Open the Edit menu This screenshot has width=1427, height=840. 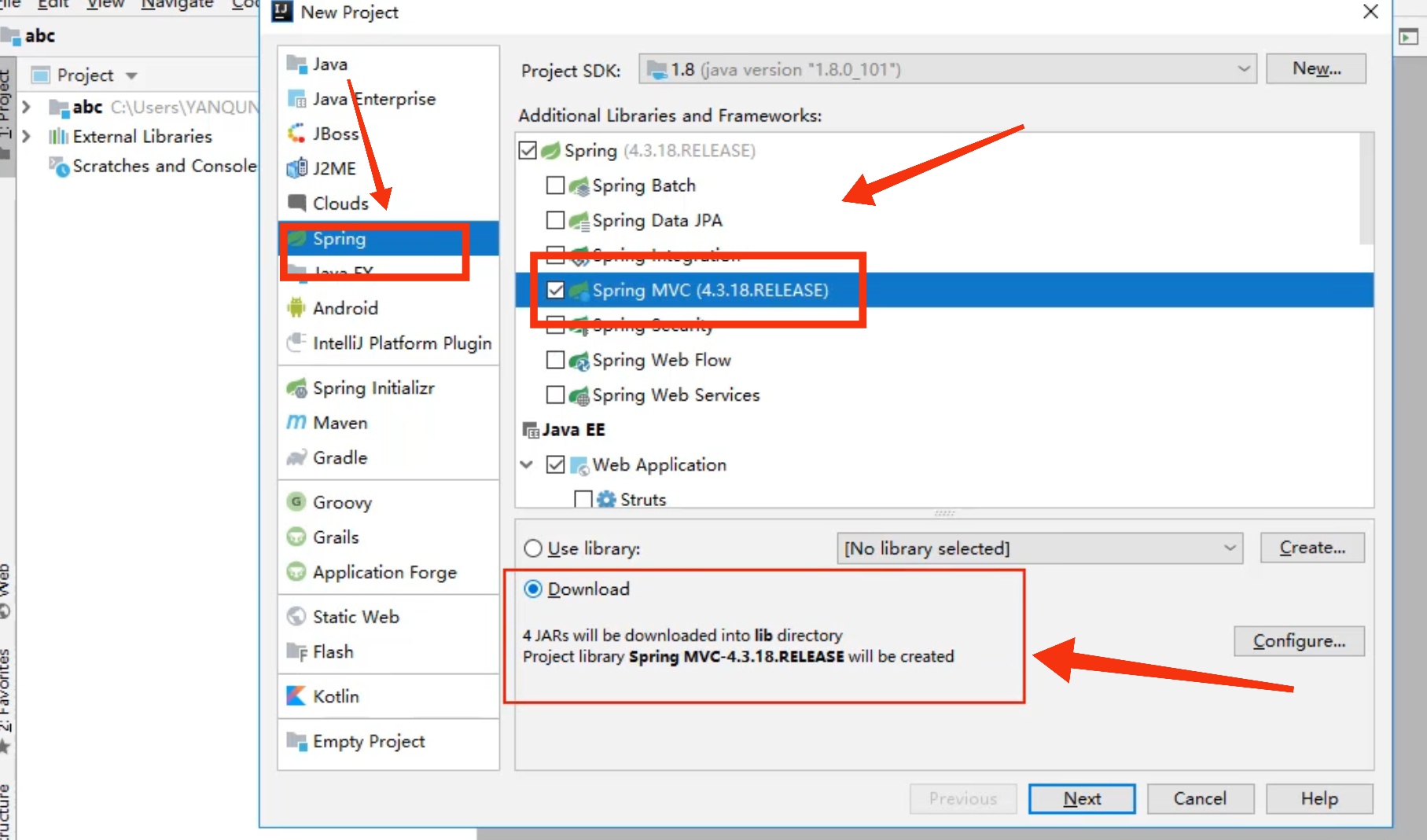(53, 4)
